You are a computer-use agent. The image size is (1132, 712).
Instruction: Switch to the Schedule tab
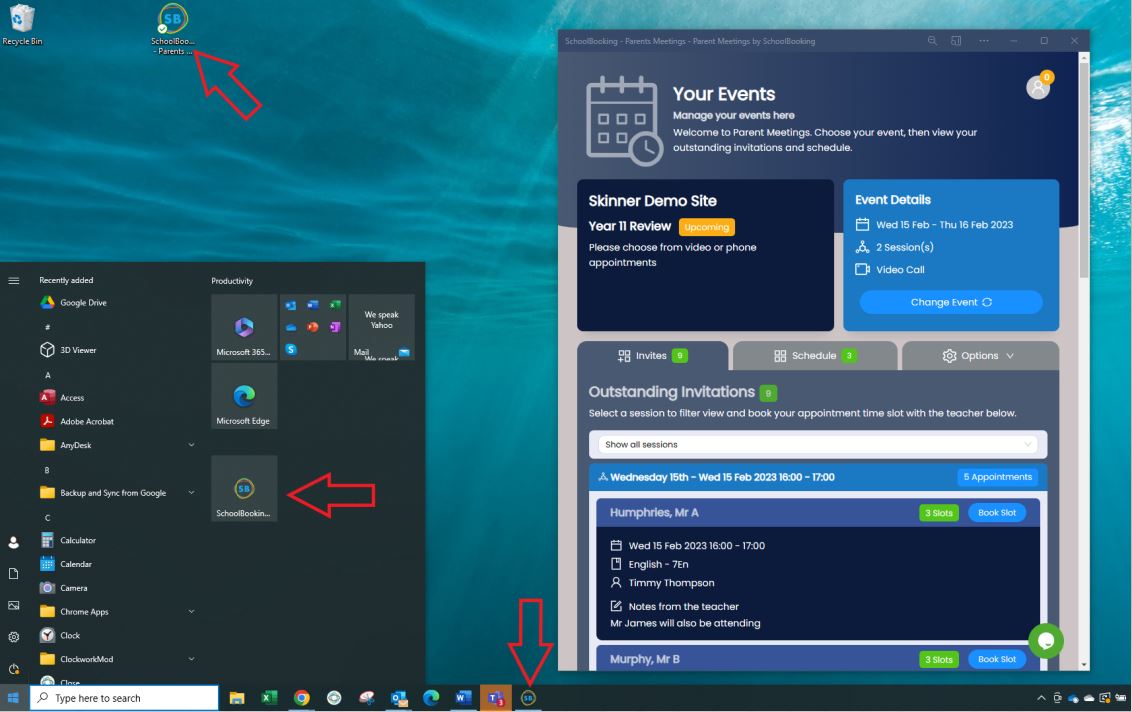pos(815,355)
